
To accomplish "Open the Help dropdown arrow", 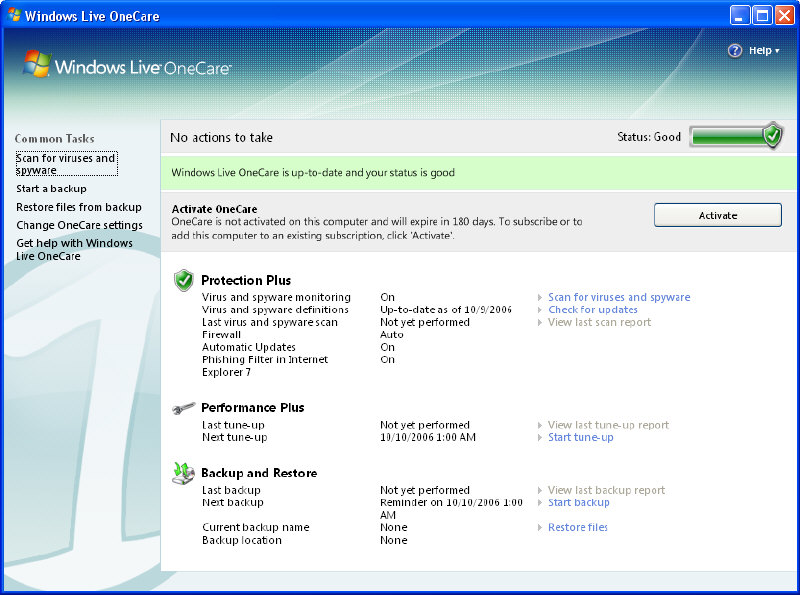I will point(777,51).
